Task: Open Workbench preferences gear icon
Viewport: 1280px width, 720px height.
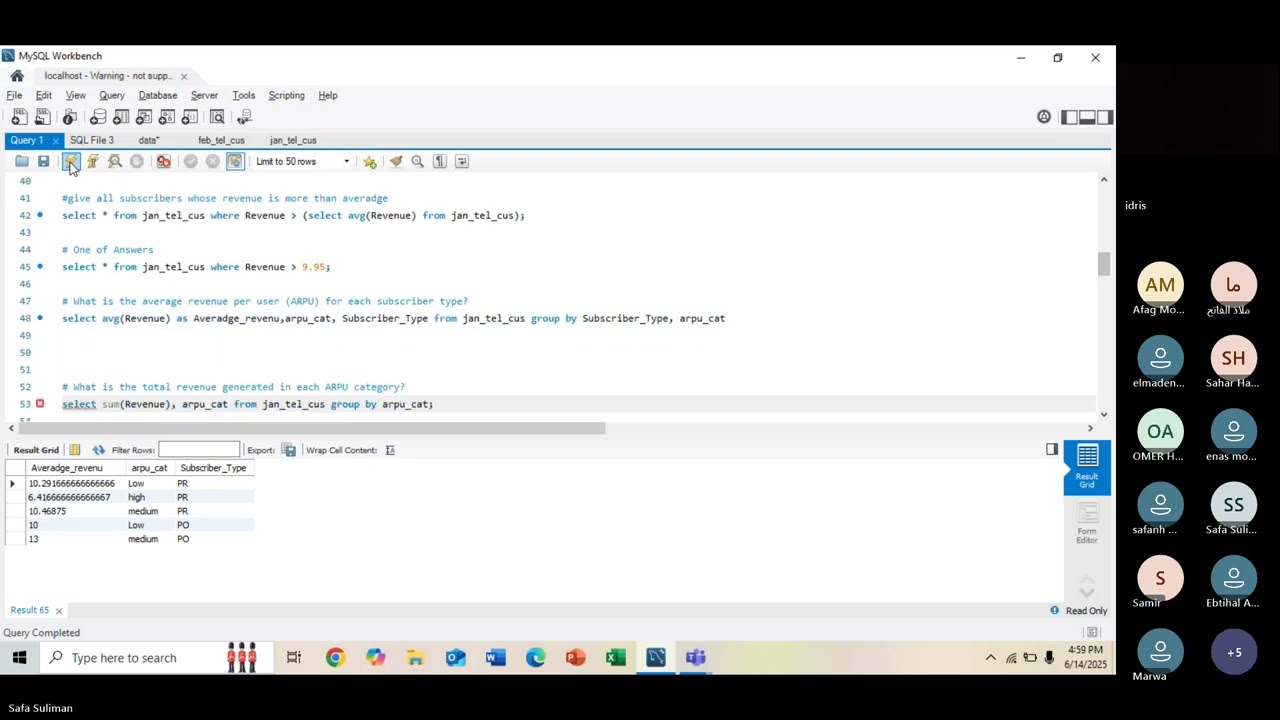Action: click(x=1044, y=117)
